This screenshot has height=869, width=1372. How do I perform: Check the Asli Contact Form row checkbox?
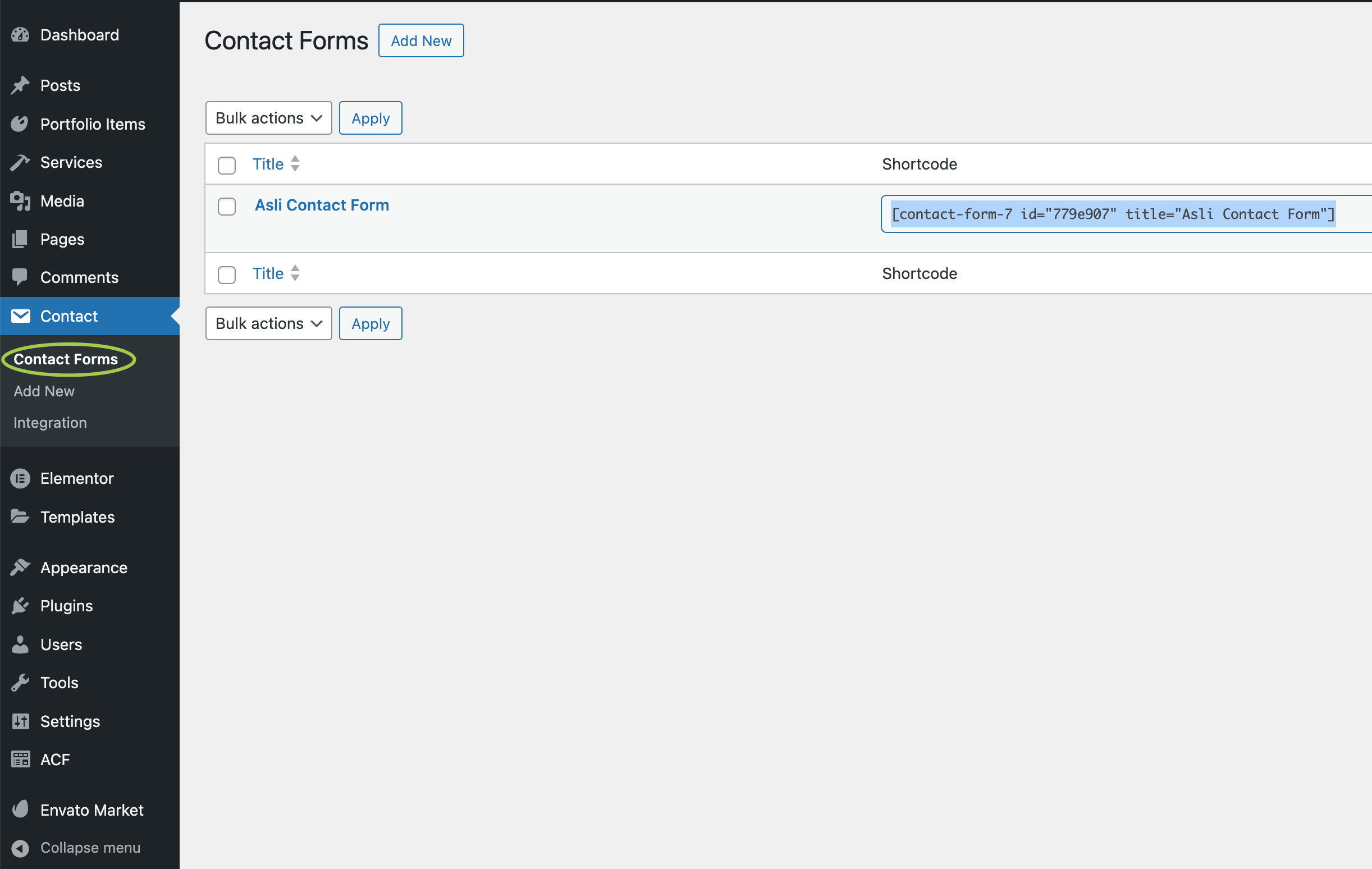coord(227,206)
